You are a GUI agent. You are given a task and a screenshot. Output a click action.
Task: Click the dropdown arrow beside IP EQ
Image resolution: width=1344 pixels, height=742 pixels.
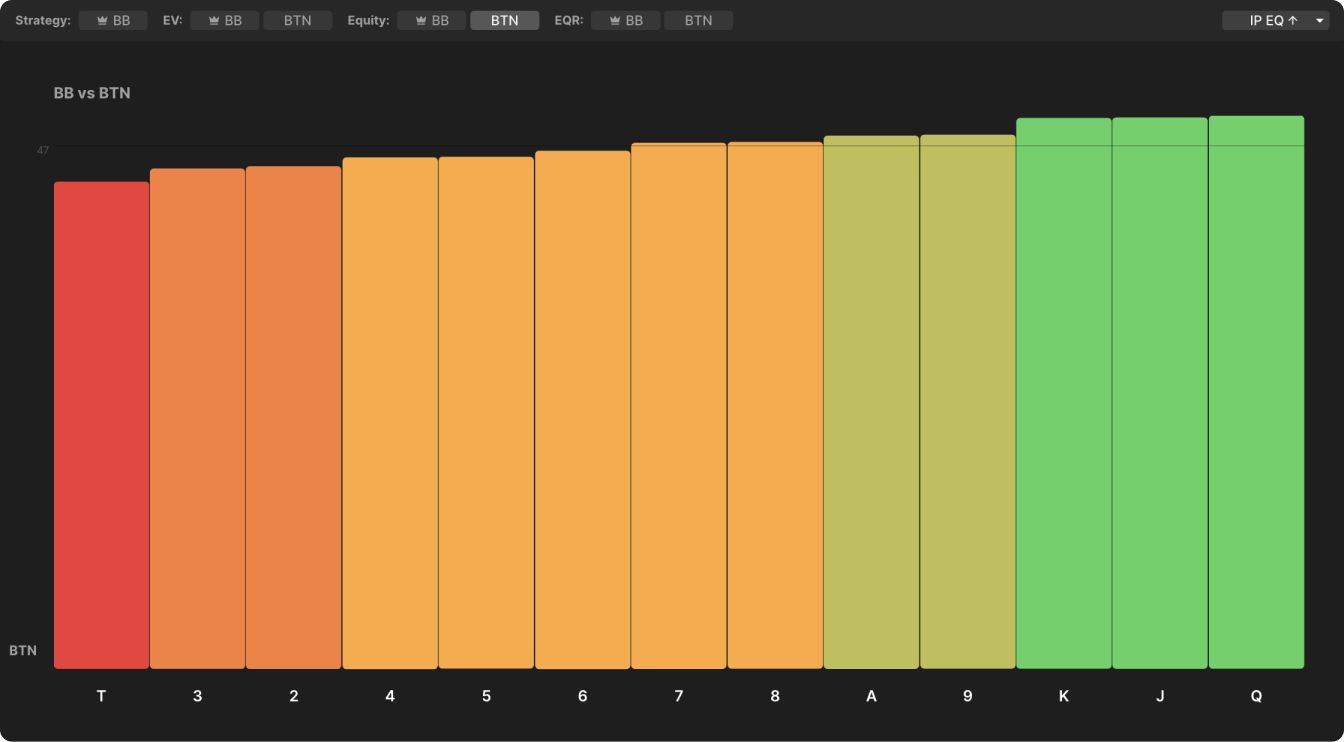click(1320, 21)
